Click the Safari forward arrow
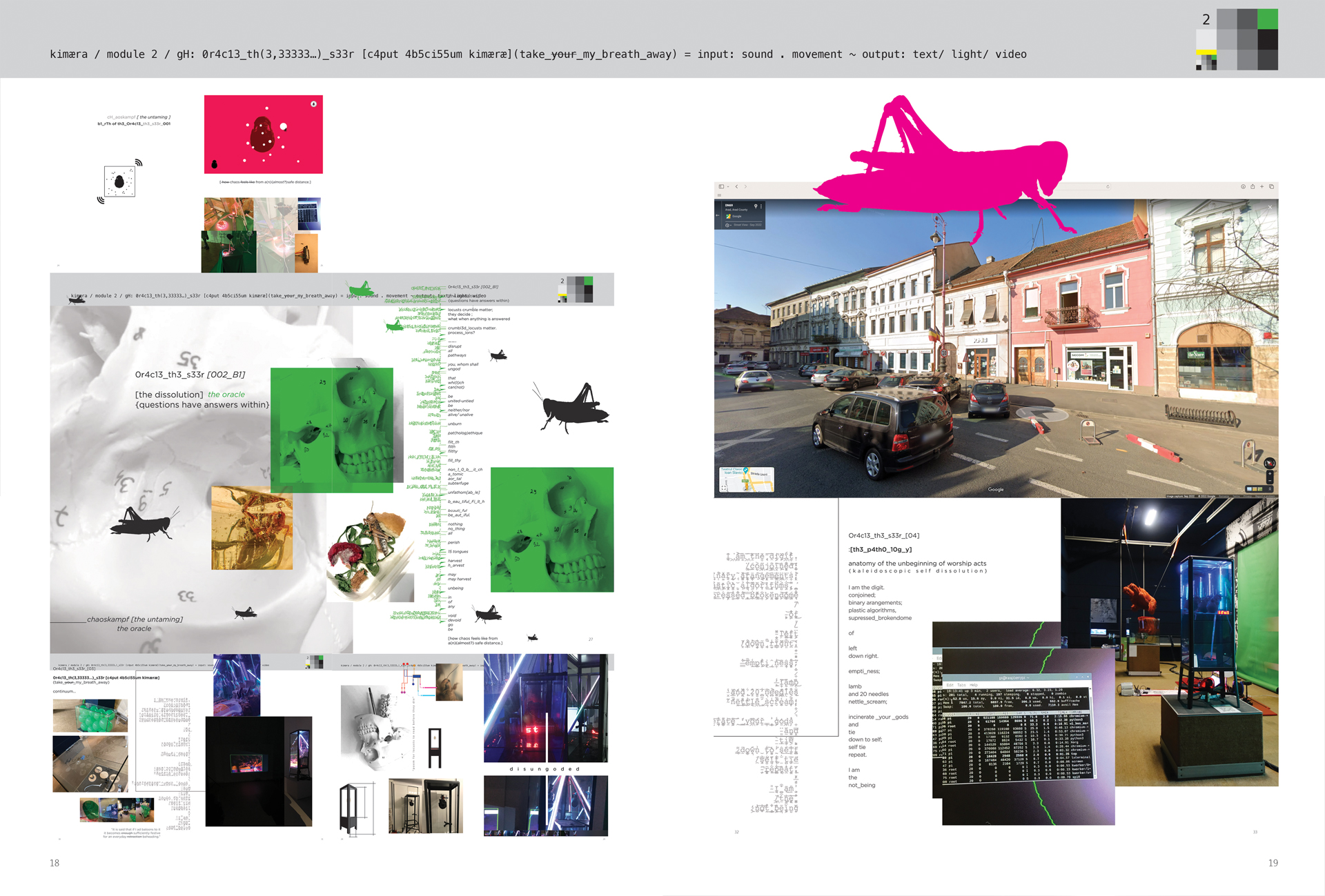Viewport: 1325px width, 896px height. [745, 186]
